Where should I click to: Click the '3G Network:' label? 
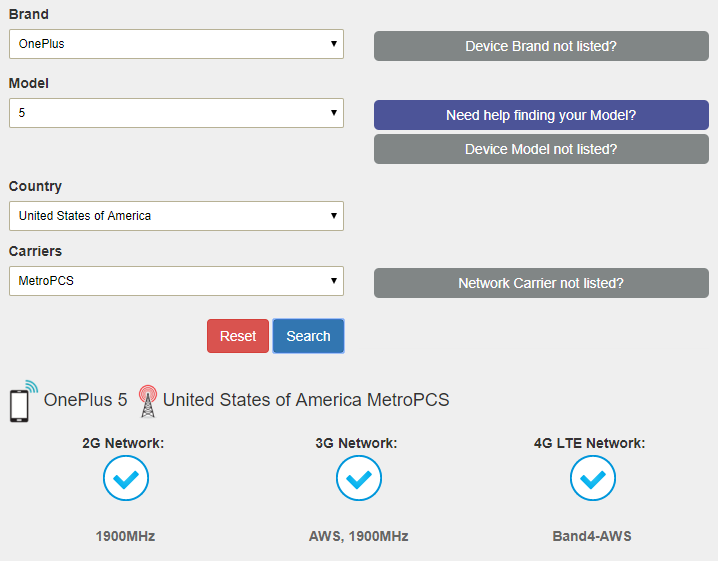356,443
